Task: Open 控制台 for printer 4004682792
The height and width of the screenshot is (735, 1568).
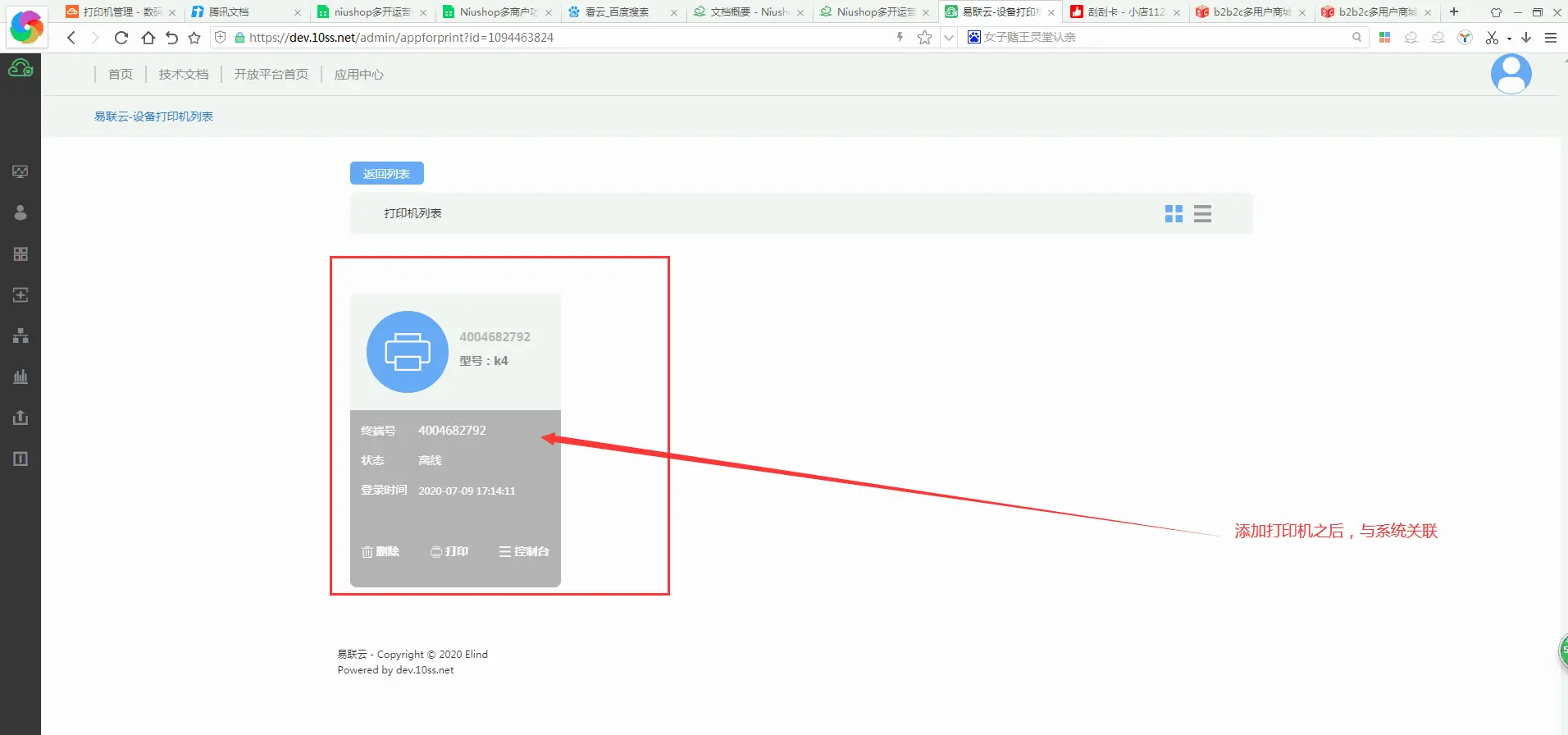Action: tap(524, 552)
